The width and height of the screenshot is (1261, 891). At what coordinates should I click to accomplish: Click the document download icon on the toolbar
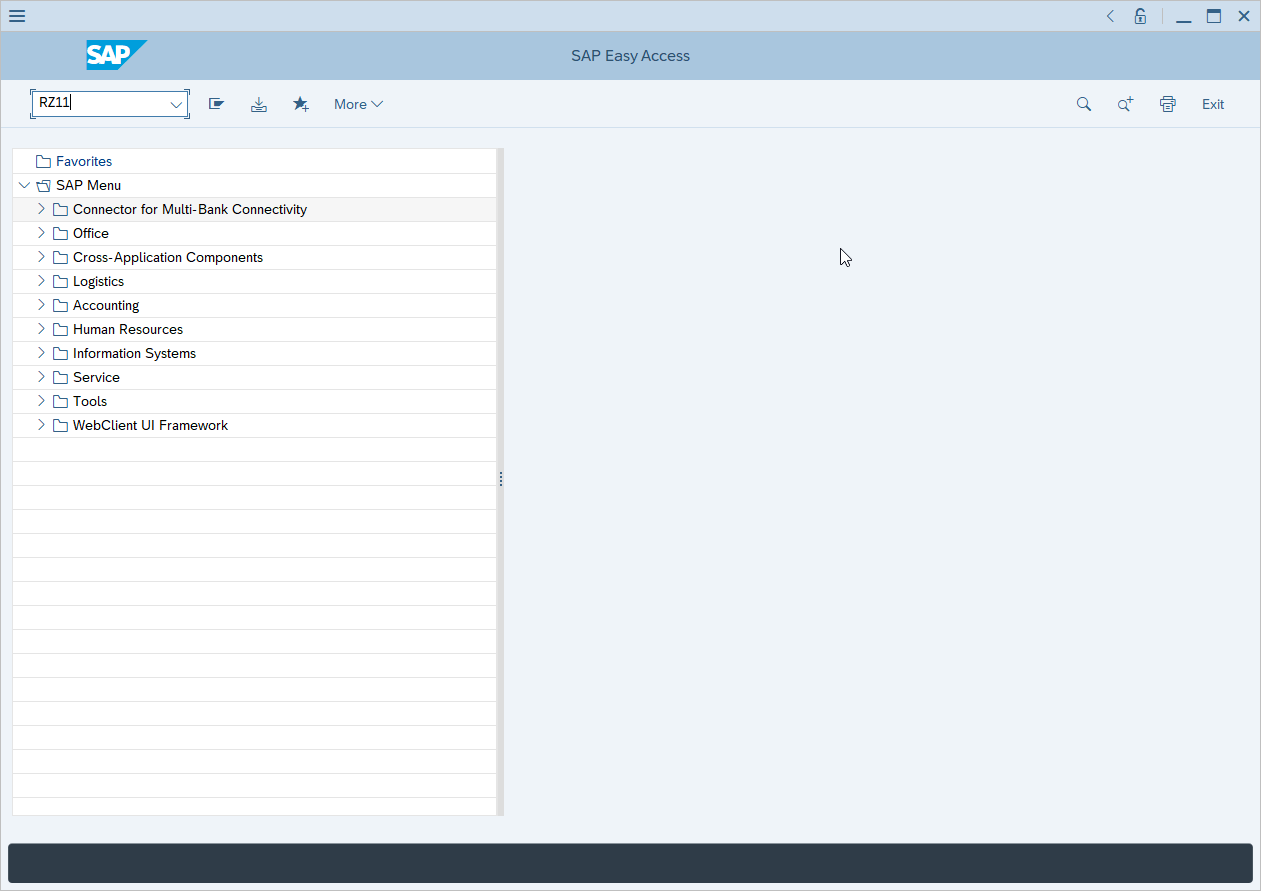[x=259, y=104]
